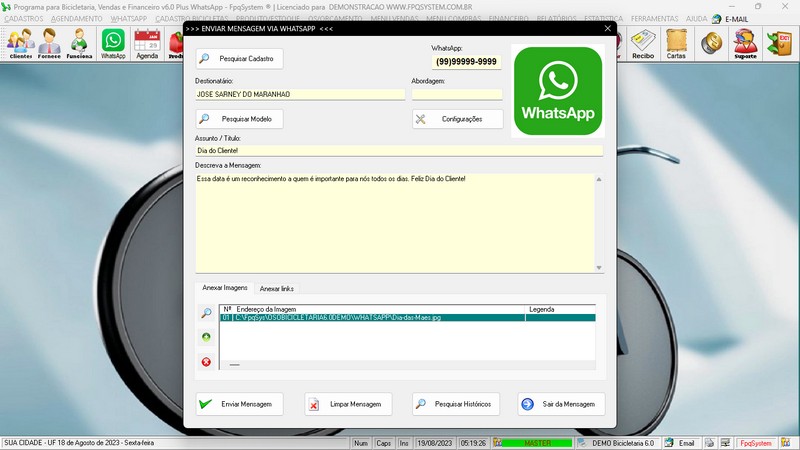The width and height of the screenshot is (800, 450).
Task: Open the AJUDA menu
Action: [x=696, y=19]
